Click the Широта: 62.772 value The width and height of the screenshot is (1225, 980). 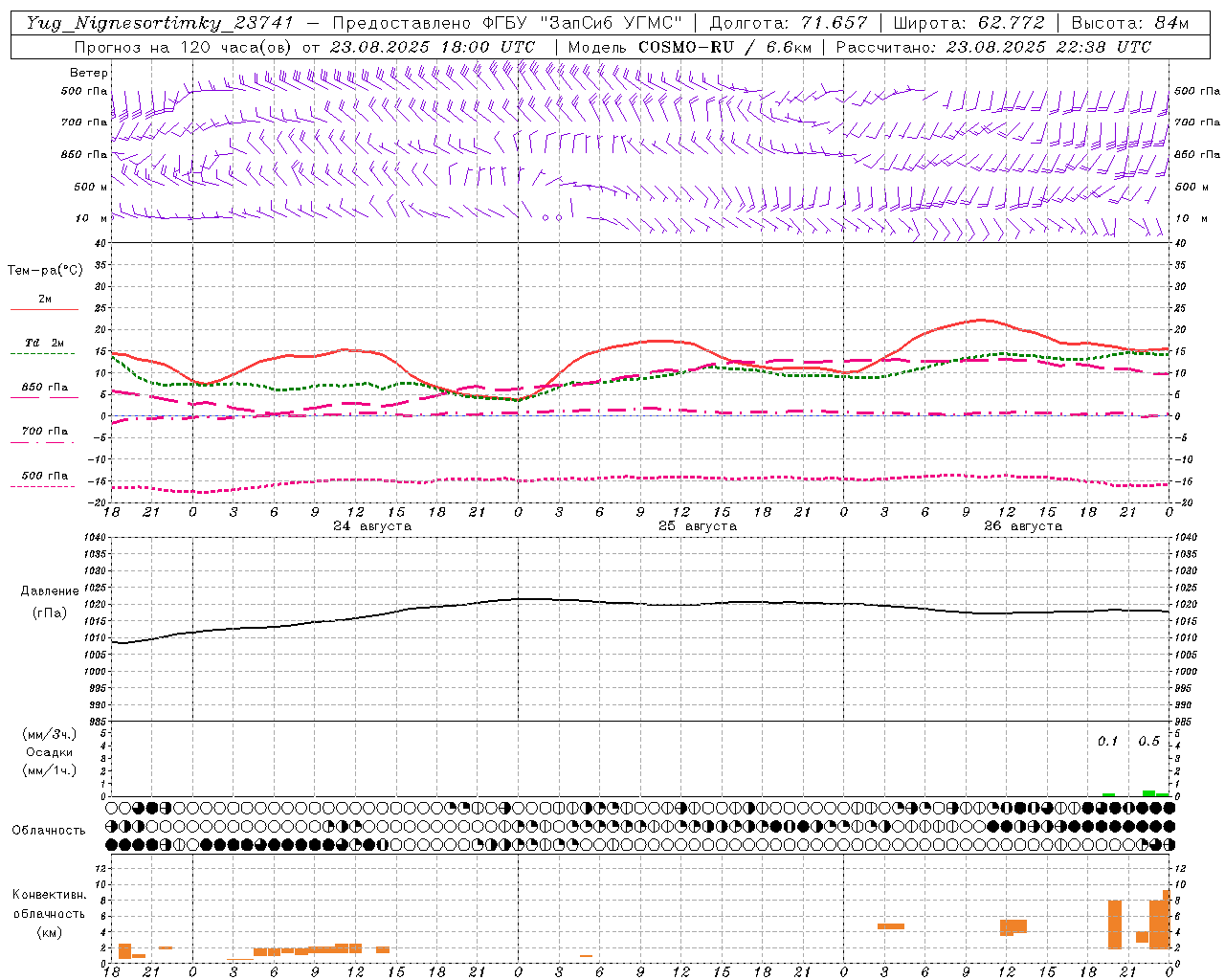pos(969,23)
